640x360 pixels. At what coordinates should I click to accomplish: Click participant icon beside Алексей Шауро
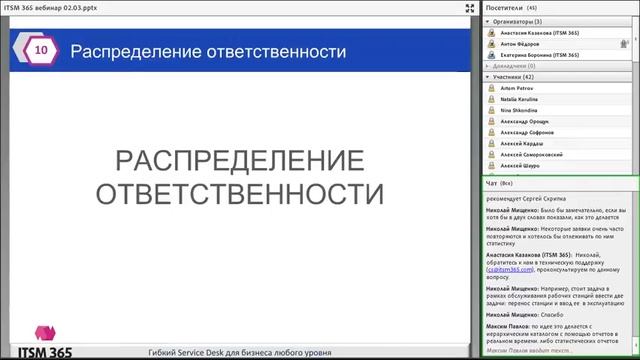[x=491, y=165]
